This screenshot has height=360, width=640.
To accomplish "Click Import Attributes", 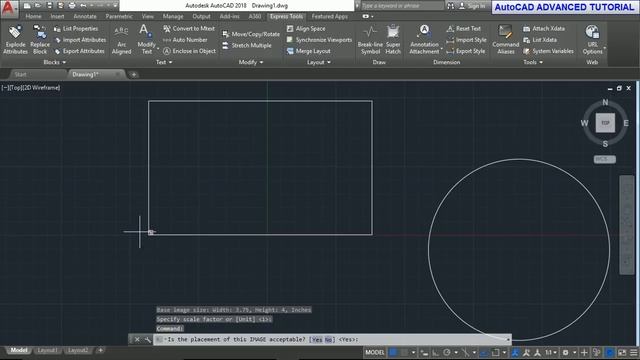I will pos(80,40).
